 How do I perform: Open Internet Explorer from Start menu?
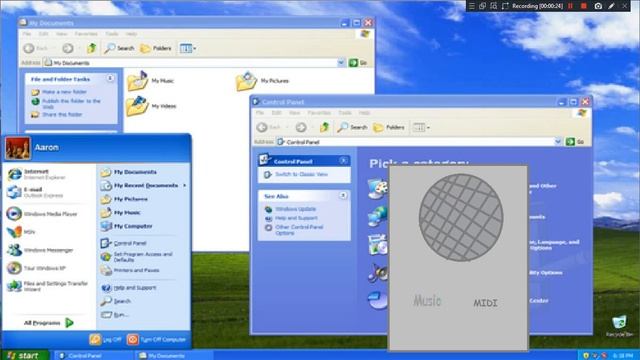(36, 174)
